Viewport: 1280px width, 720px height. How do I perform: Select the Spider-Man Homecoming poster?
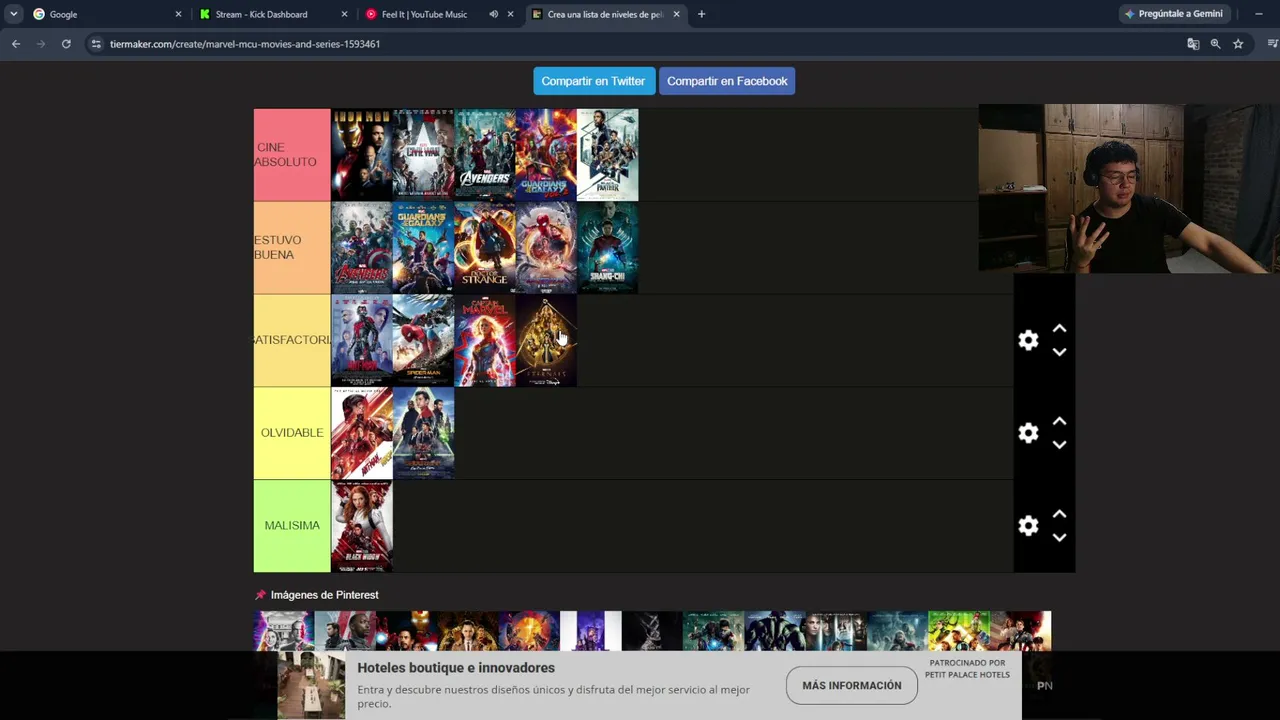click(x=423, y=340)
